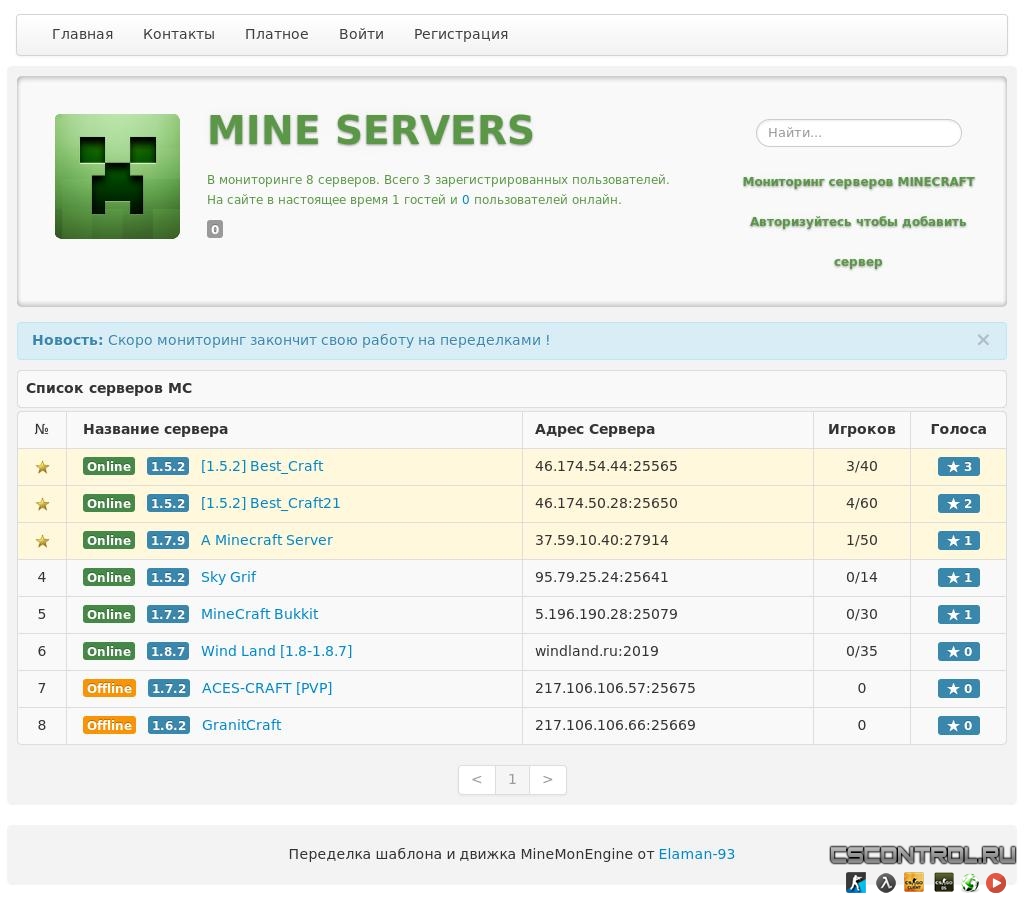
Task: Click the address windland.ru:2019
Action: point(596,651)
